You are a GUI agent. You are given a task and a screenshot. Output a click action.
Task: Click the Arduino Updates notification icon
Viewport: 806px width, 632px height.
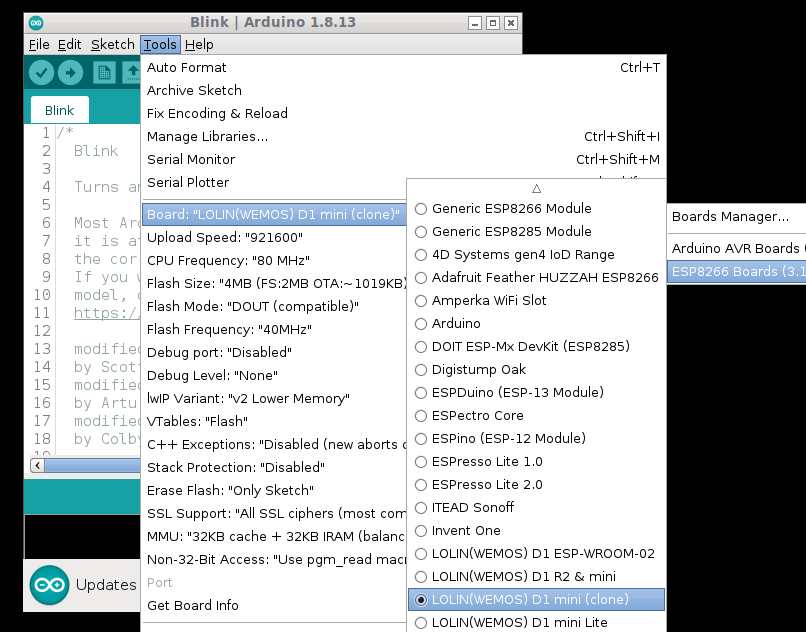(x=49, y=585)
